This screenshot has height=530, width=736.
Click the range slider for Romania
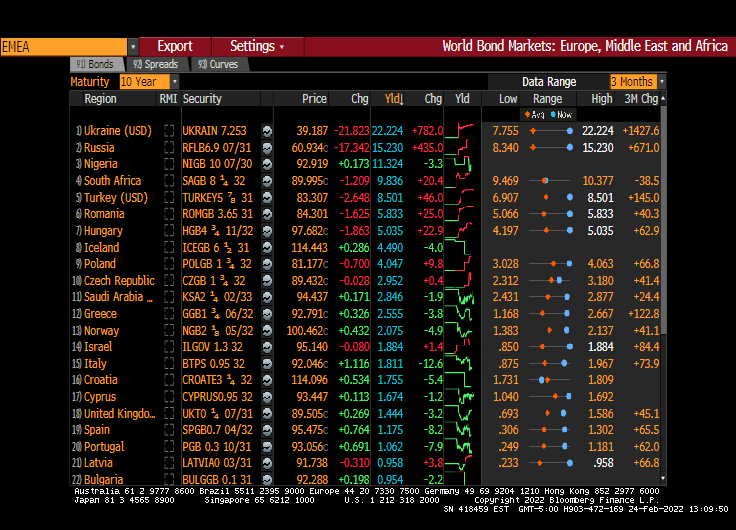pos(548,214)
